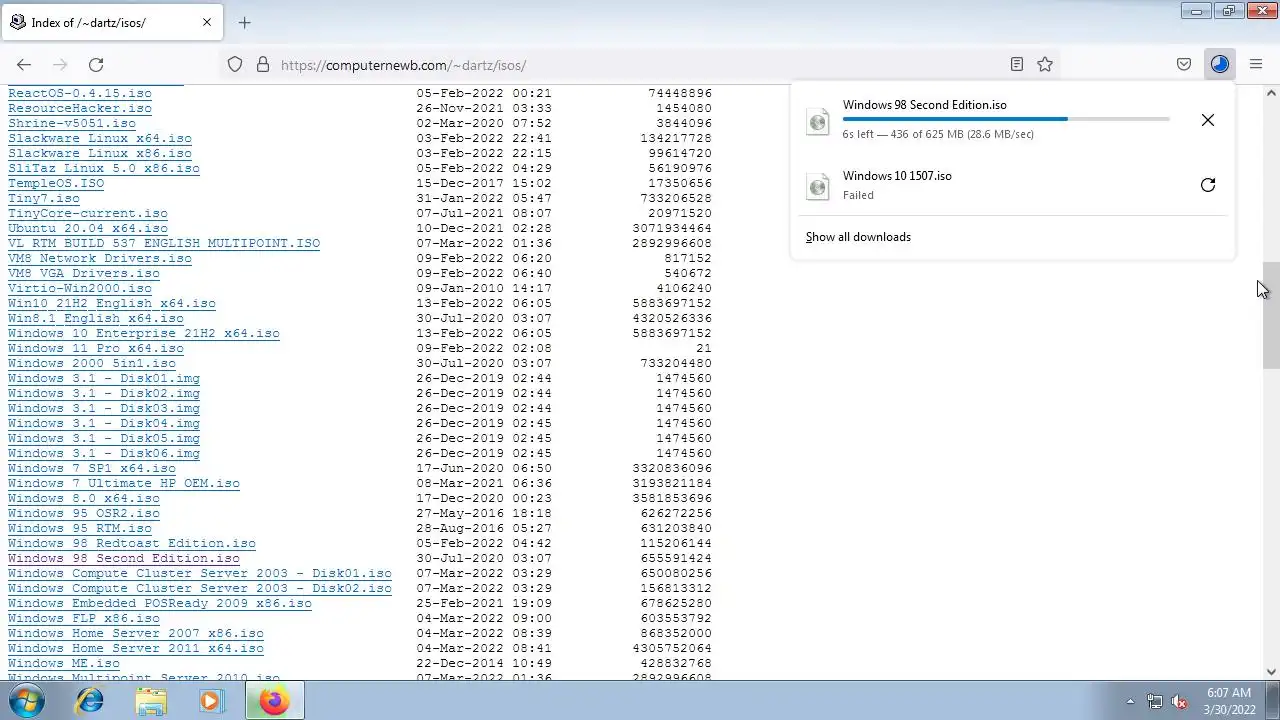Click Windows 10 1507.iso file icon in downloads

(x=818, y=186)
